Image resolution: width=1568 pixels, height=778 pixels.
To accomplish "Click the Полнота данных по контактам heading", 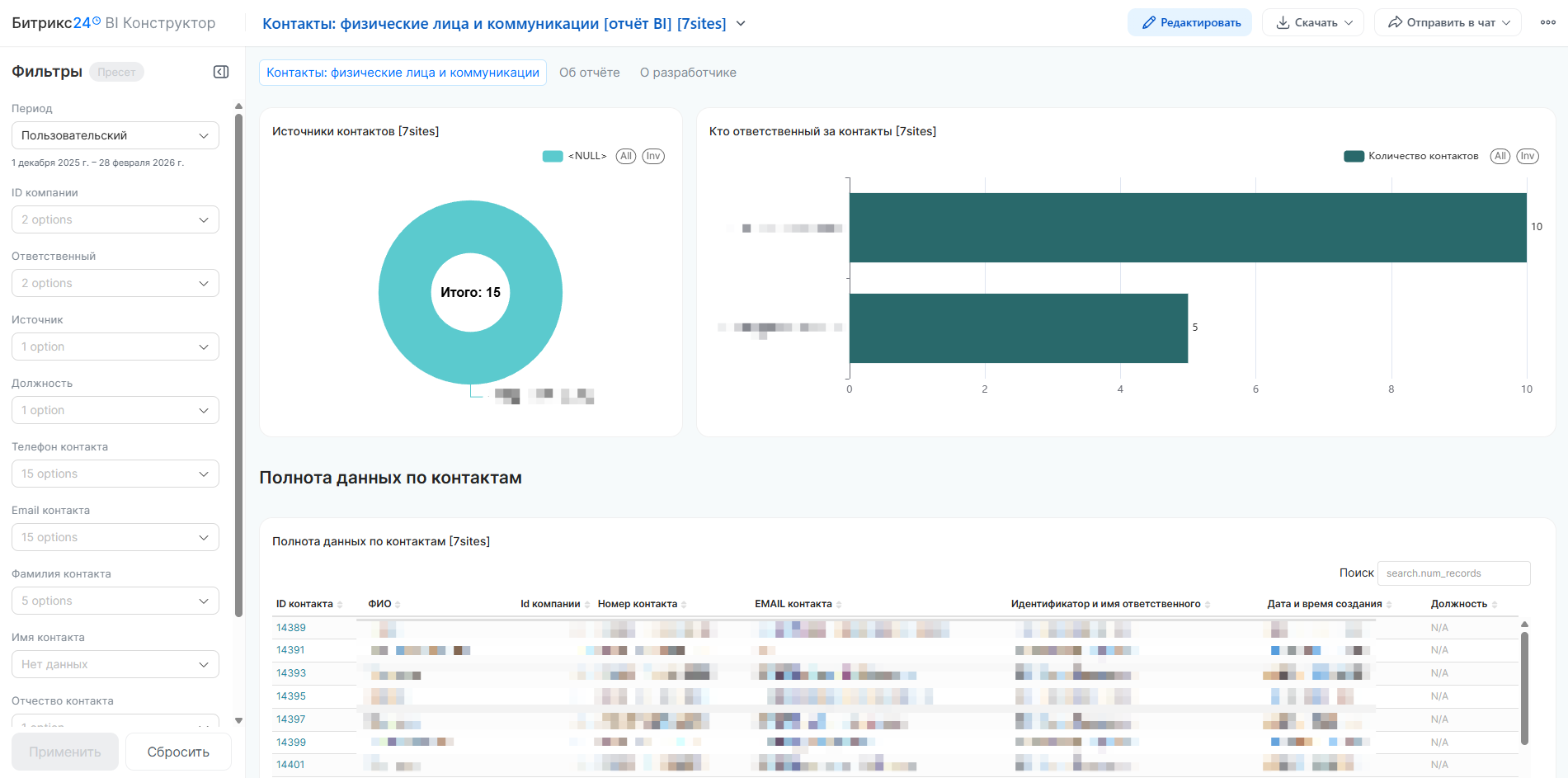I will click(390, 478).
